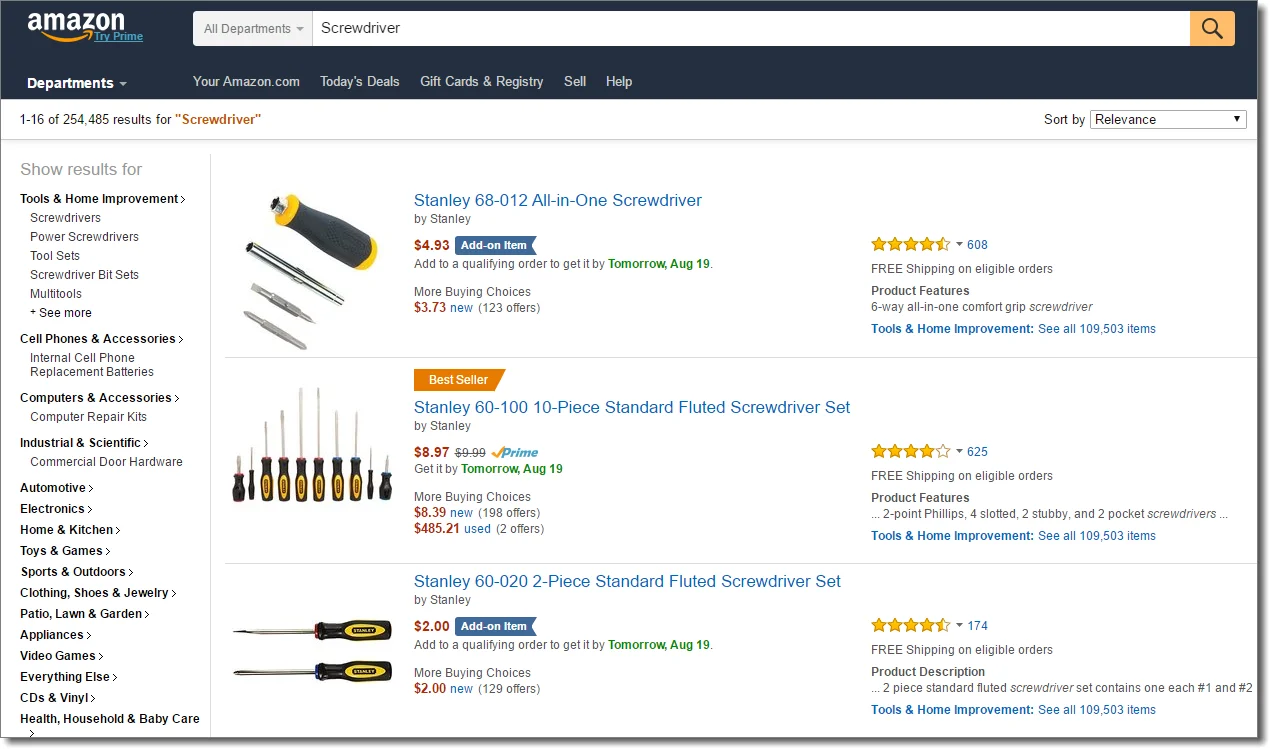Select Cell Phones & Accessories department
Image resolution: width=1270 pixels, height=749 pixels.
click(101, 339)
